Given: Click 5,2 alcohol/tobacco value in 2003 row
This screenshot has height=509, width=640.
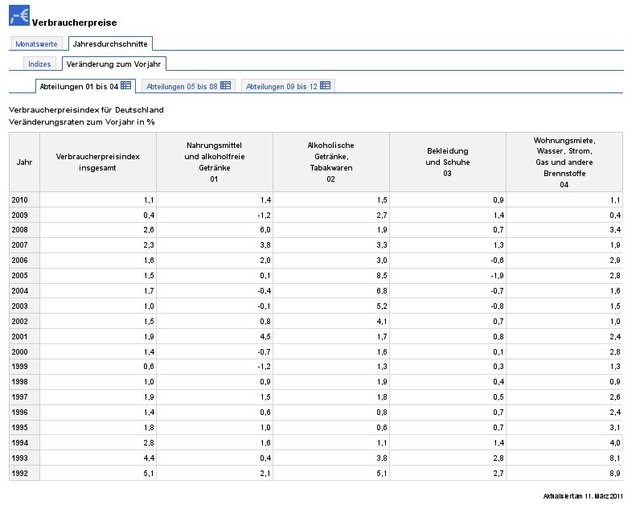Looking at the screenshot, I should click(382, 306).
